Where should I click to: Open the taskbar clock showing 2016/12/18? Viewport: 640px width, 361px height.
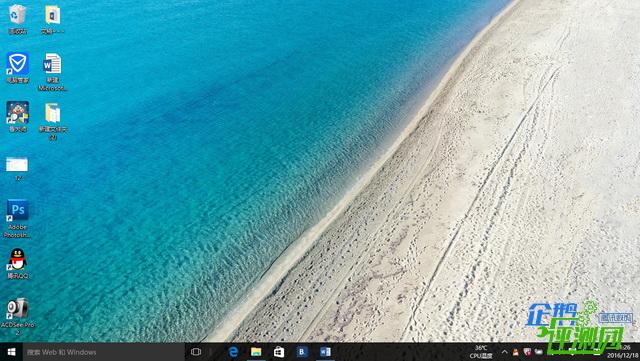[623, 352]
